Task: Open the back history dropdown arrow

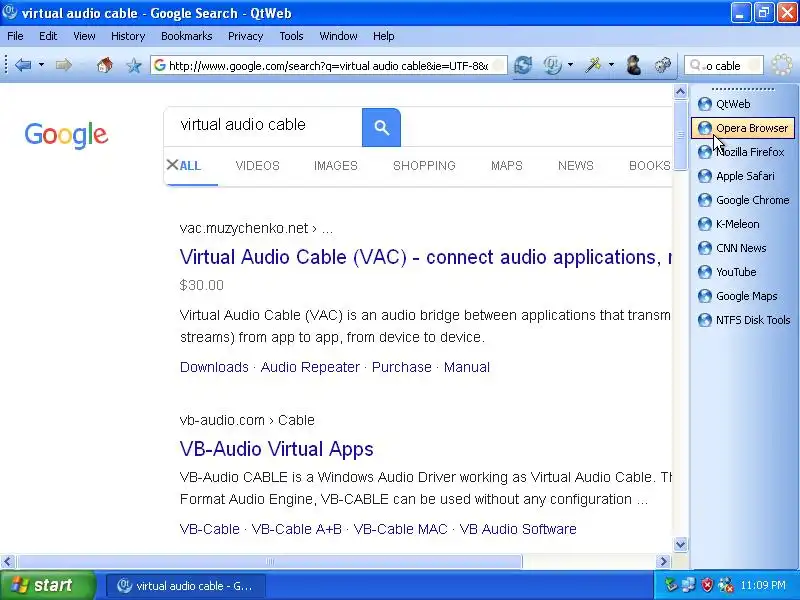Action: point(41,65)
